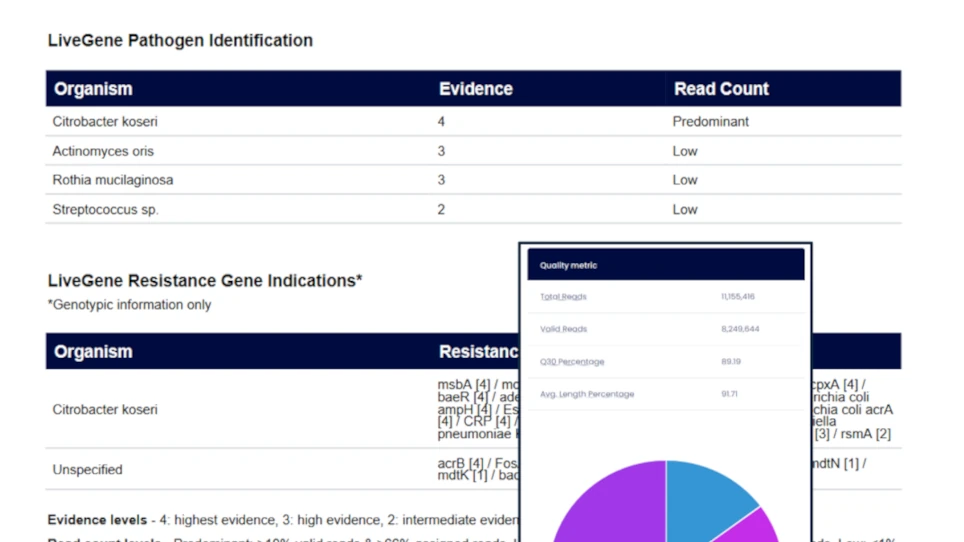Viewport: 964px width, 542px height.
Task: Select the Predominant read count value
Action: pos(710,122)
